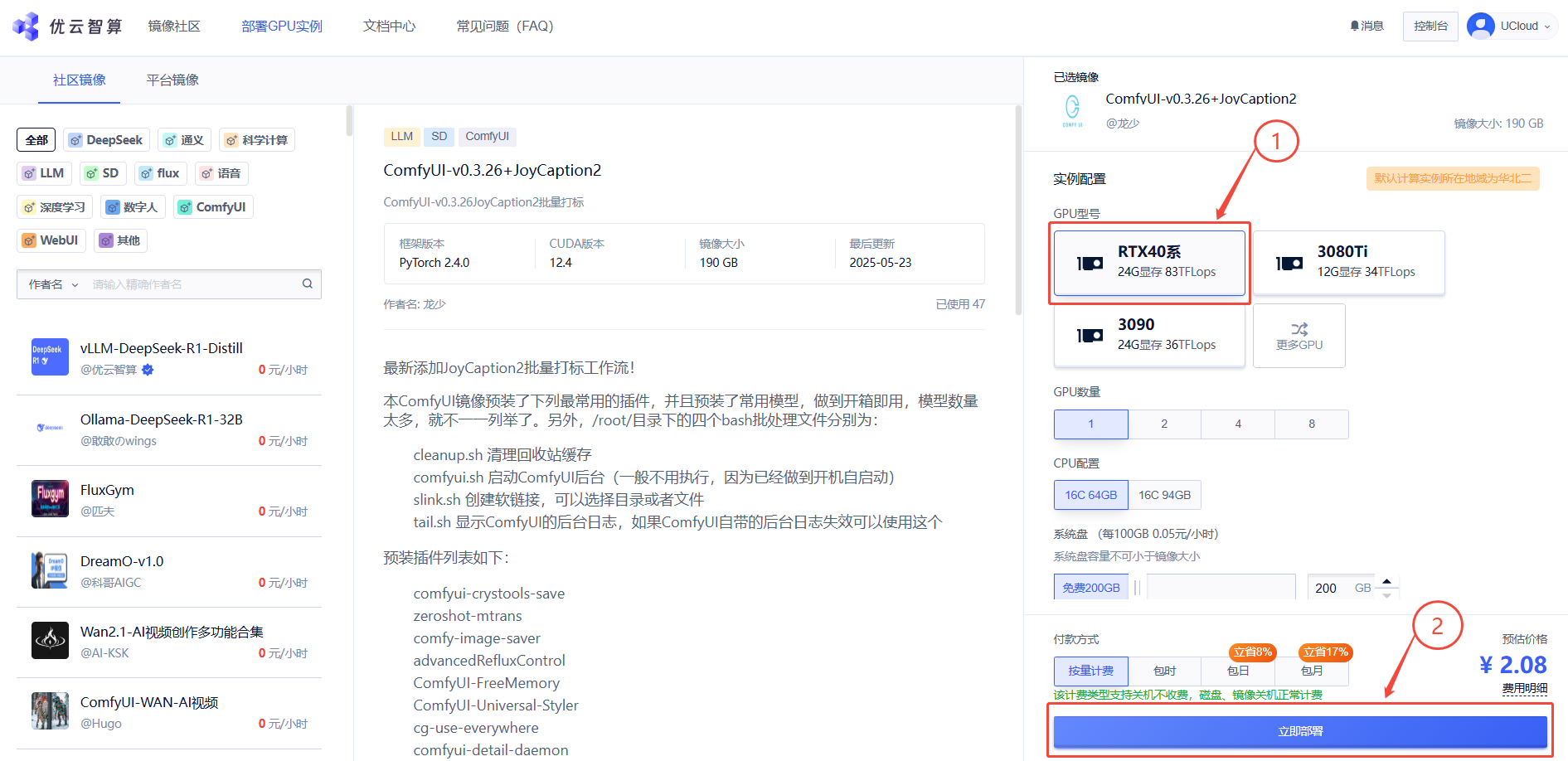The width and height of the screenshot is (1568, 761).
Task: Click the image detail panel scrollbar
Action: (1018, 211)
